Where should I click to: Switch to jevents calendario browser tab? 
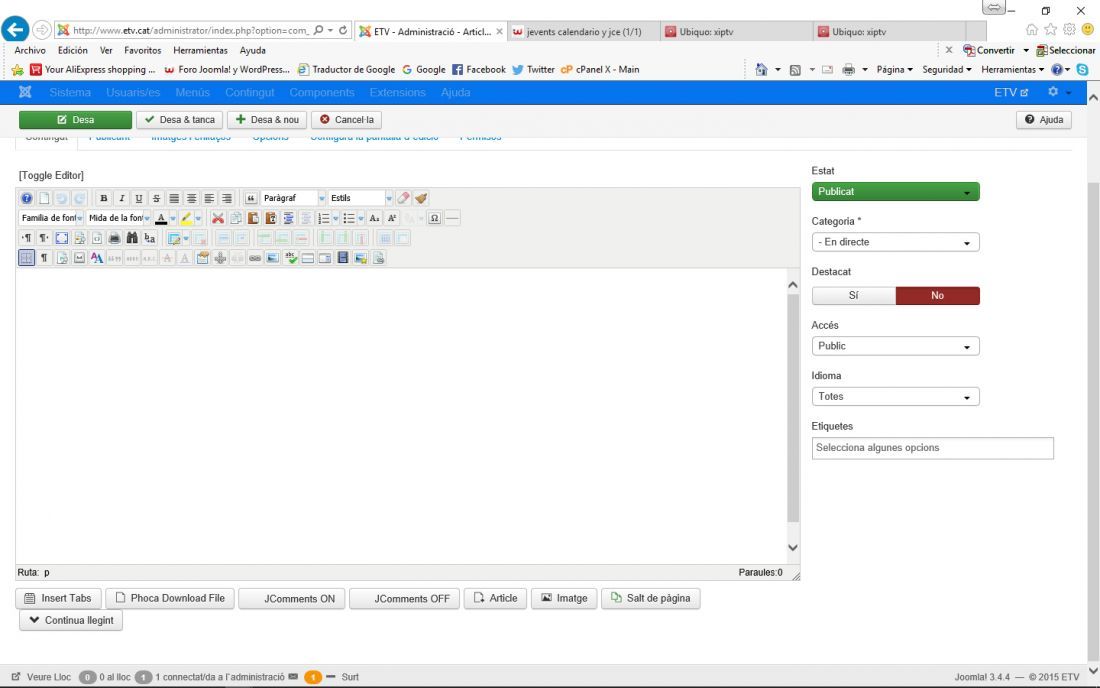coord(584,32)
